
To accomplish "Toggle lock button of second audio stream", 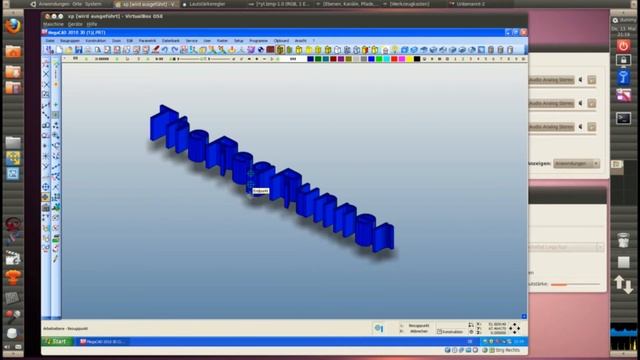I will tap(592, 103).
